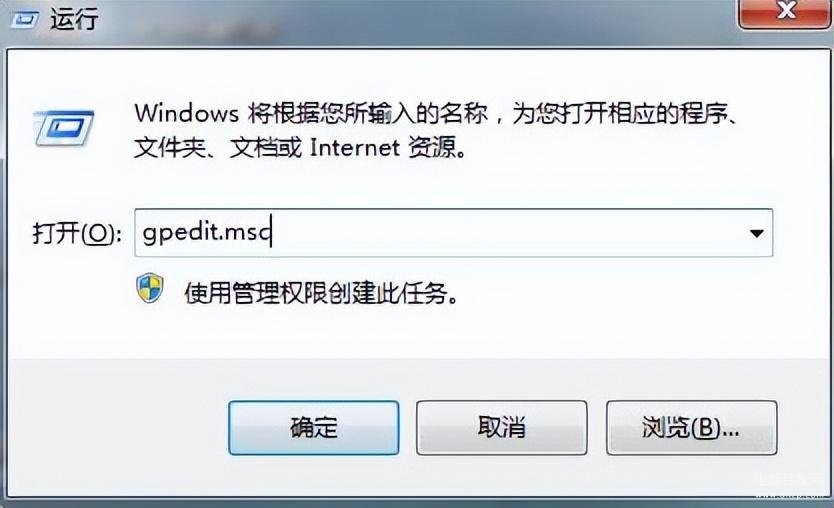Cancel the dialog using 取消
Viewport: 834px width, 508px height.
pos(502,428)
